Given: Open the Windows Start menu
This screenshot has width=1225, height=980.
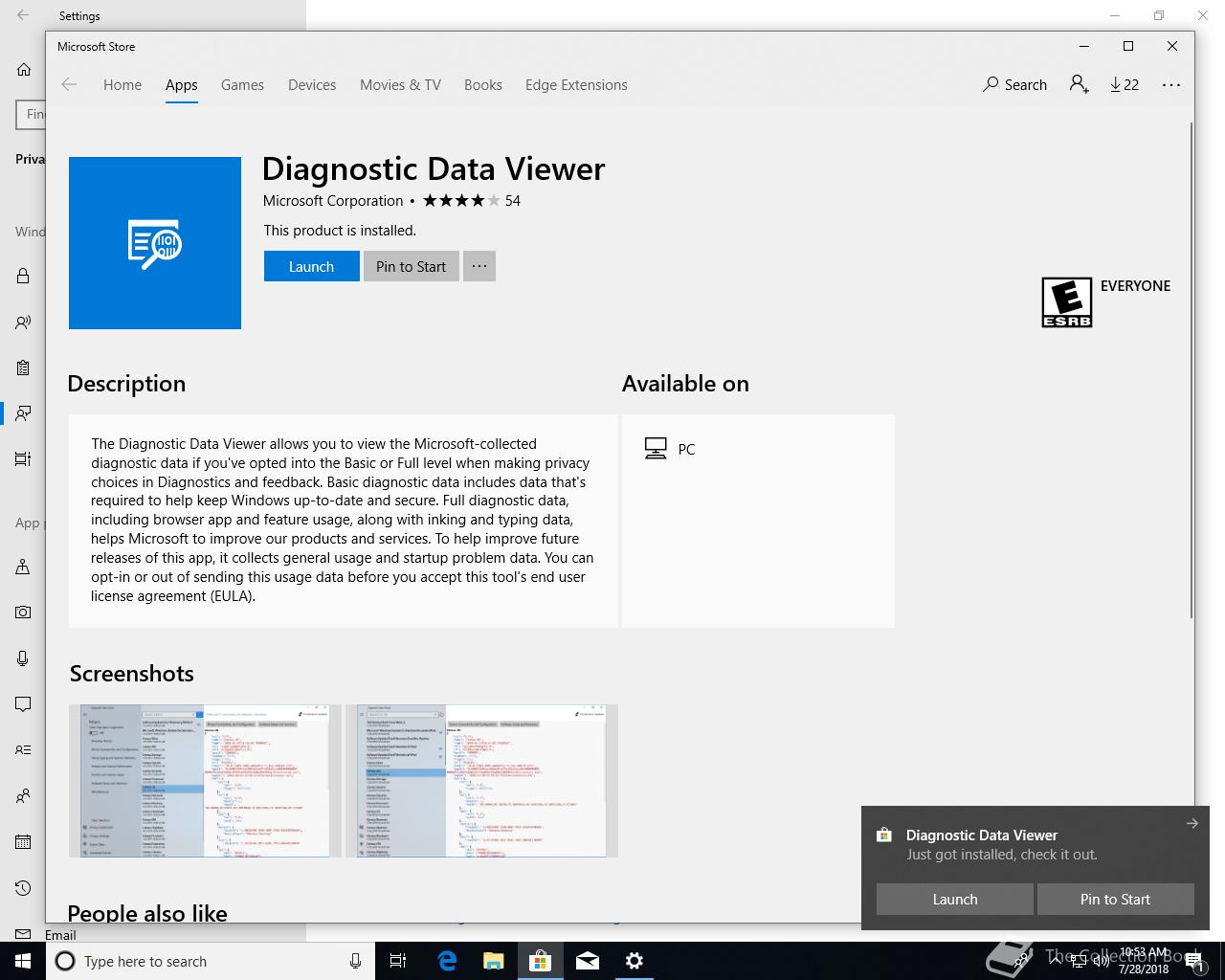Looking at the screenshot, I should point(23,961).
